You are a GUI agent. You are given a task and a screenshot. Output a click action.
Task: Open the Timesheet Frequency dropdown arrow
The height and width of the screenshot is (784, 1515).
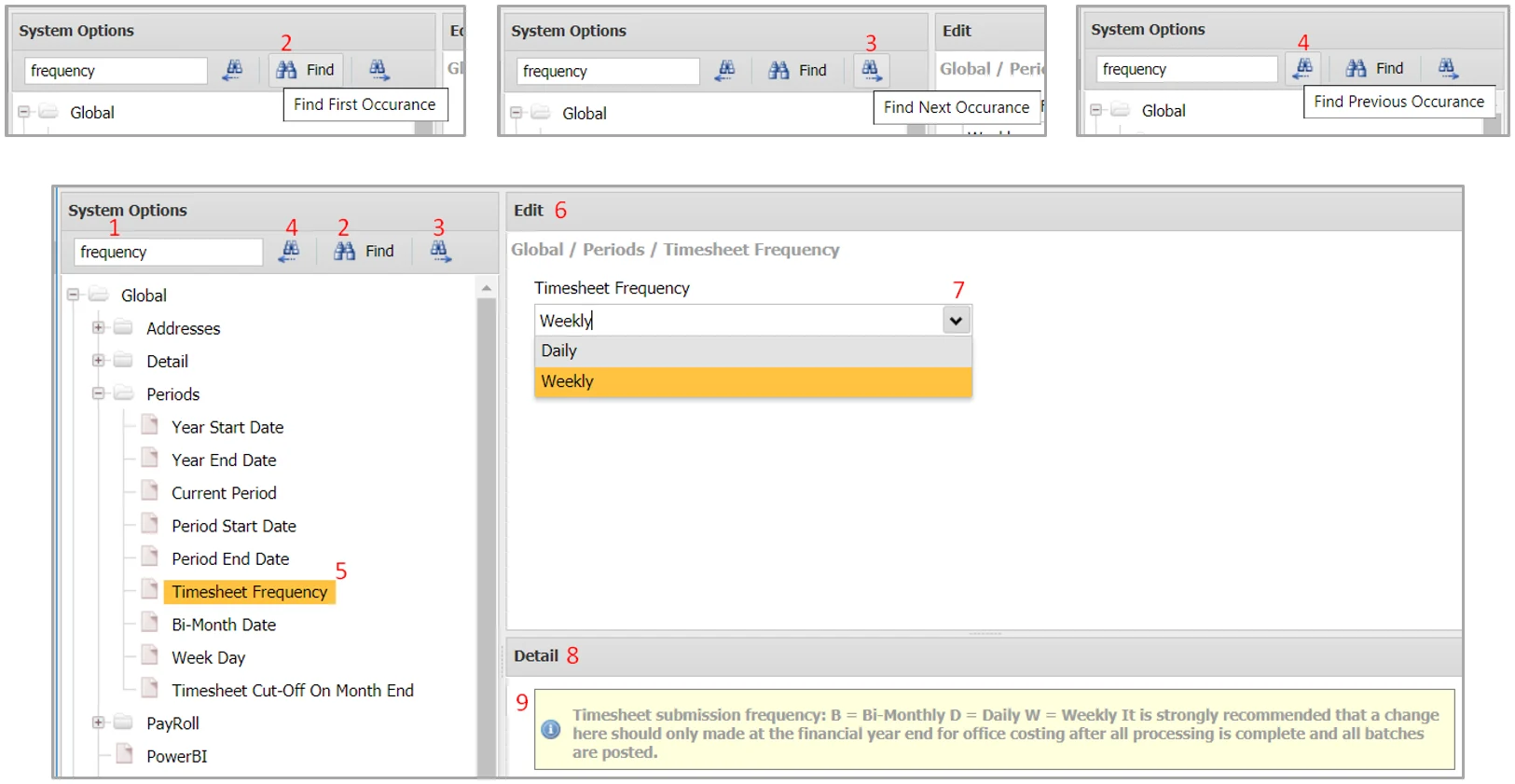tap(956, 321)
